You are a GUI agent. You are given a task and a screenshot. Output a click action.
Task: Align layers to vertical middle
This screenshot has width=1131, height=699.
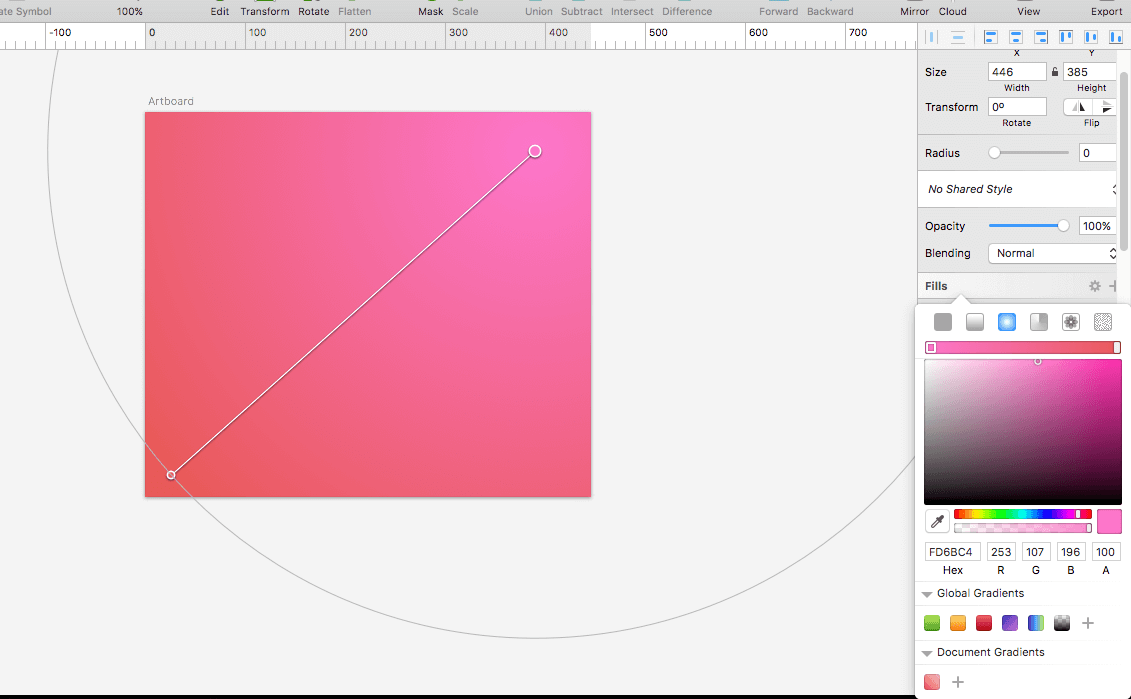[1091, 37]
